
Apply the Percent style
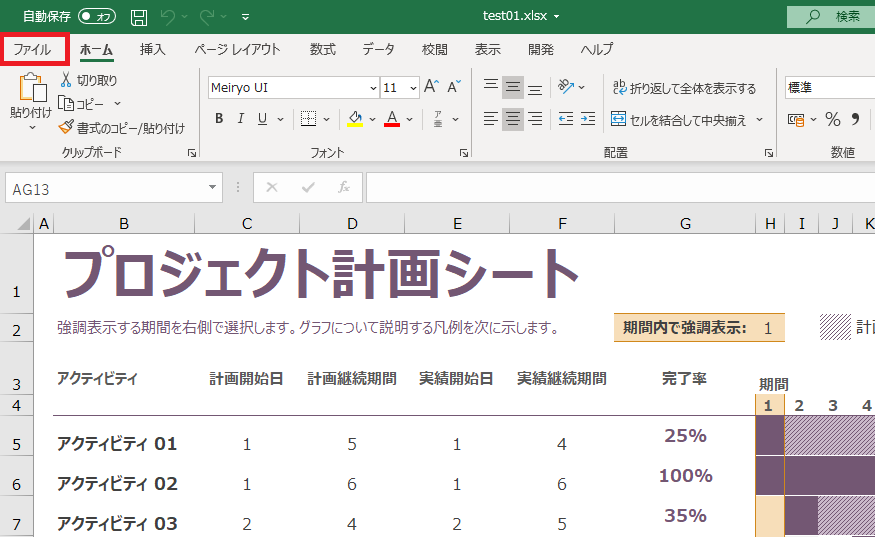pyautogui.click(x=833, y=119)
